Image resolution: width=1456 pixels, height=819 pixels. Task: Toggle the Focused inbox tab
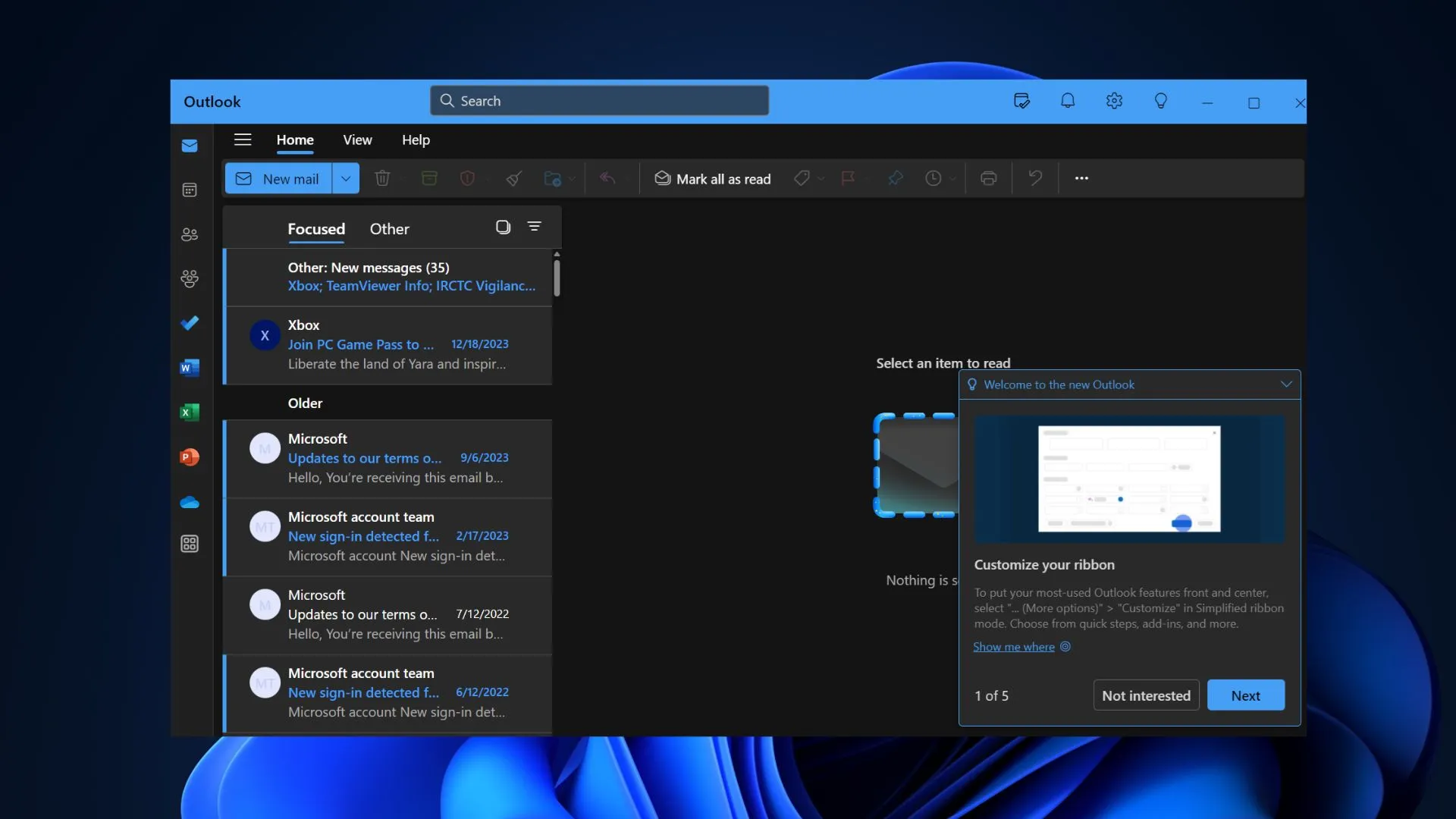point(316,227)
